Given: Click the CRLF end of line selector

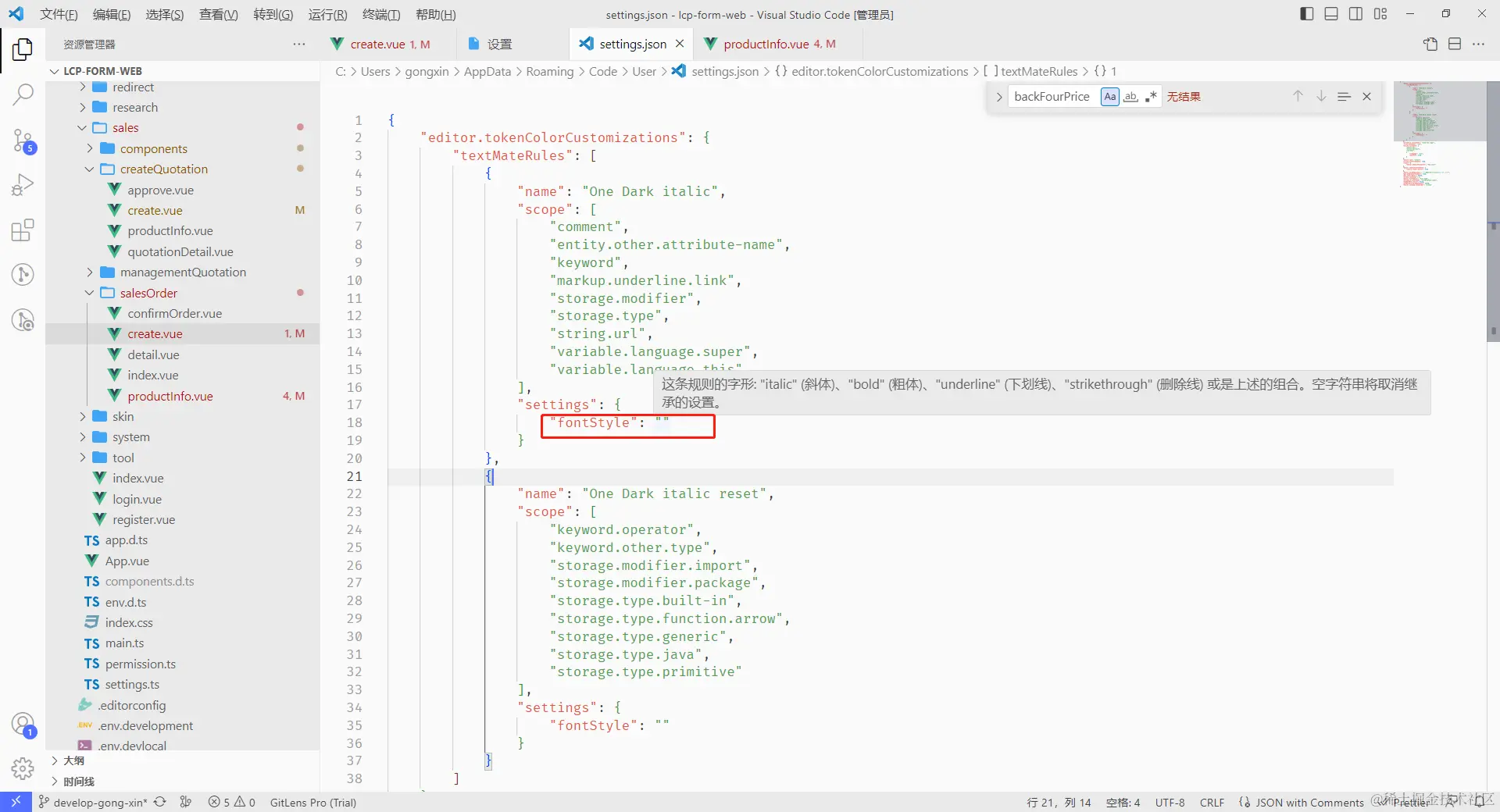Looking at the screenshot, I should pos(1212,802).
